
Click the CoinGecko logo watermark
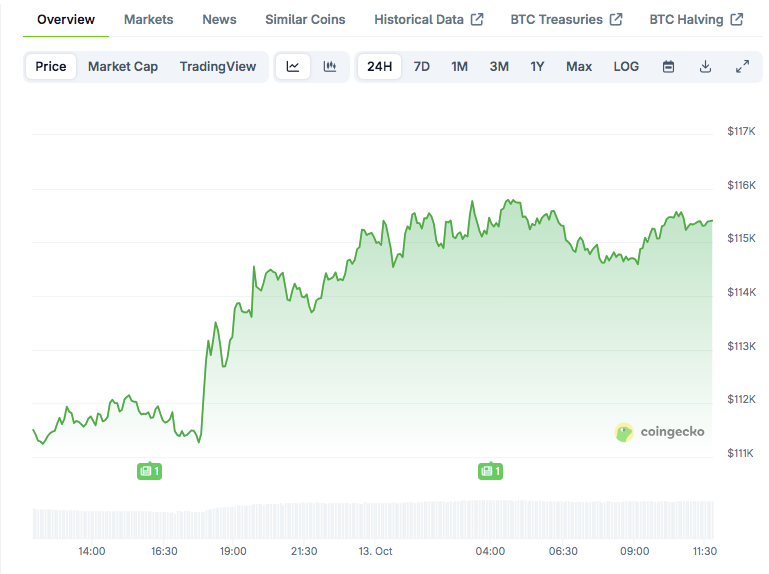click(660, 432)
